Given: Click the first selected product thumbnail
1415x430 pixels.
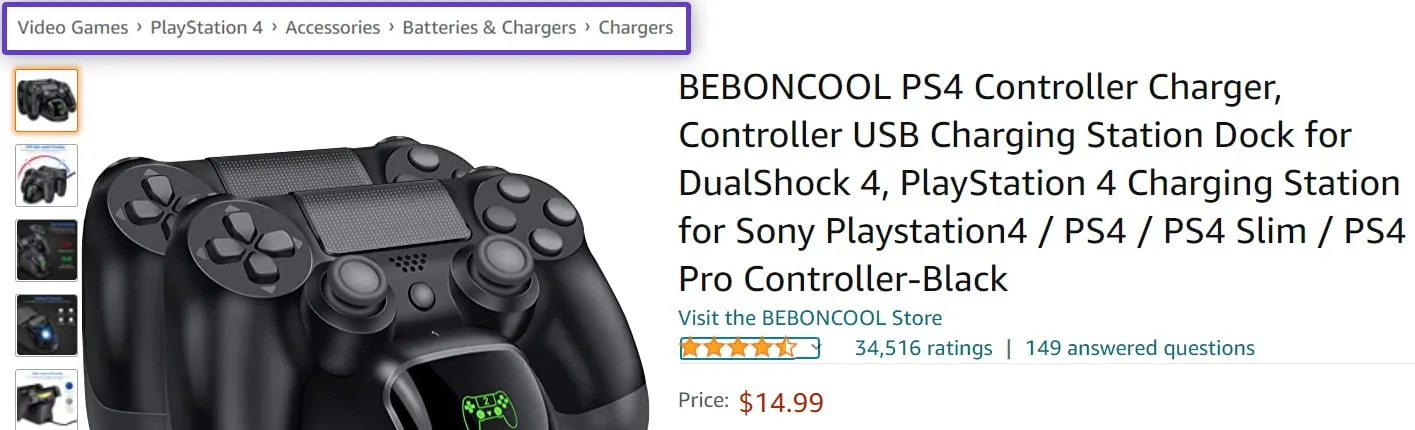Looking at the screenshot, I should [46, 100].
